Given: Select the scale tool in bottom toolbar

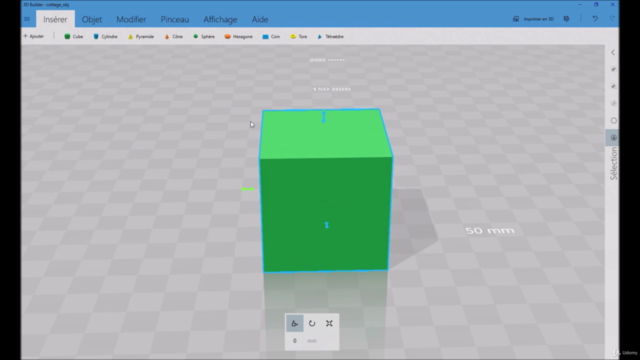Looking at the screenshot, I should click(x=329, y=324).
